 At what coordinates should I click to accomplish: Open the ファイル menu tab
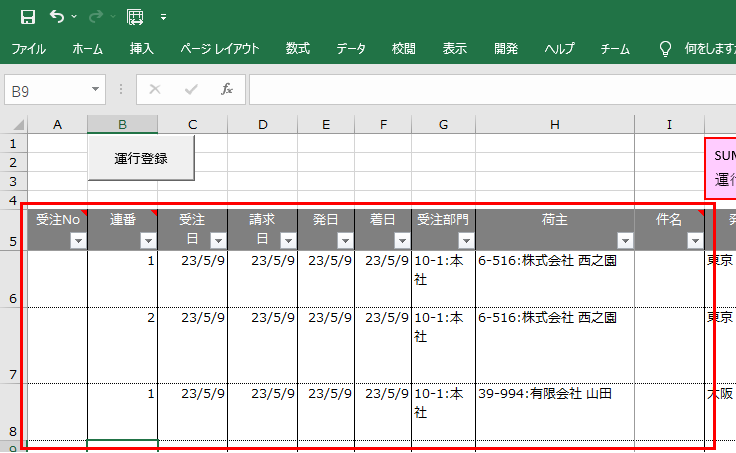28,48
